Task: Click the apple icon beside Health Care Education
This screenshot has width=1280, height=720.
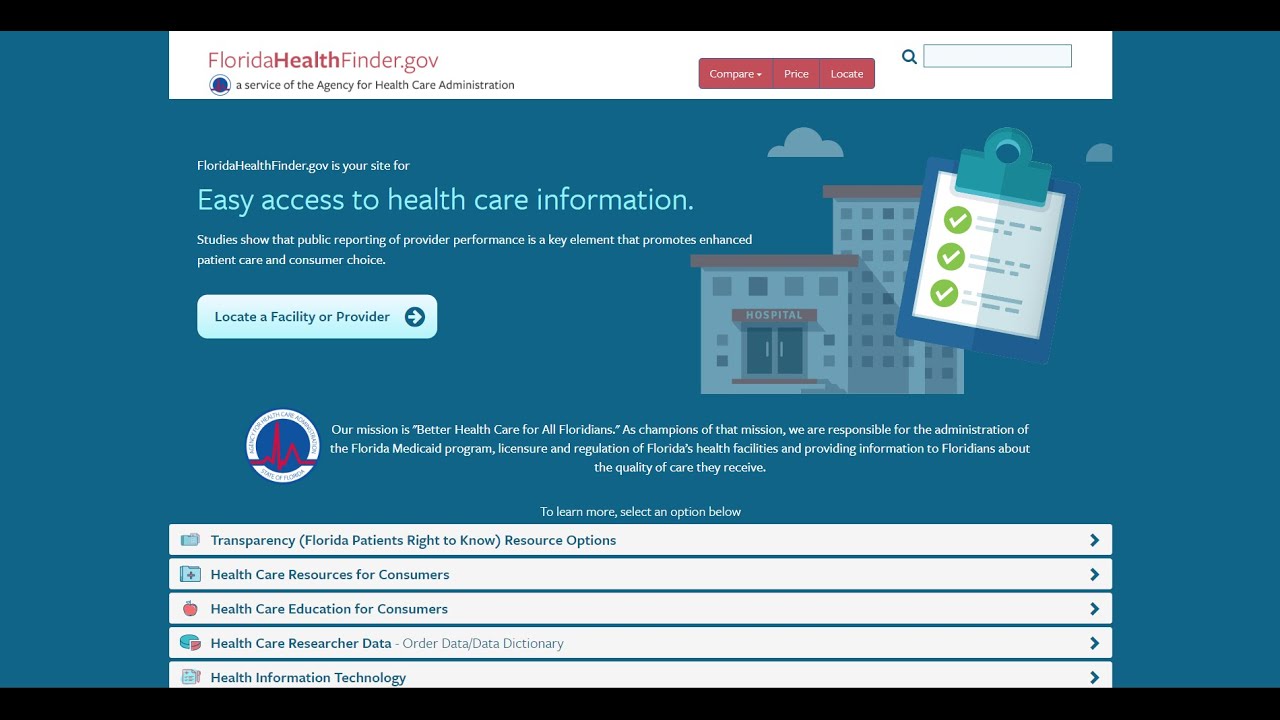Action: tap(190, 608)
